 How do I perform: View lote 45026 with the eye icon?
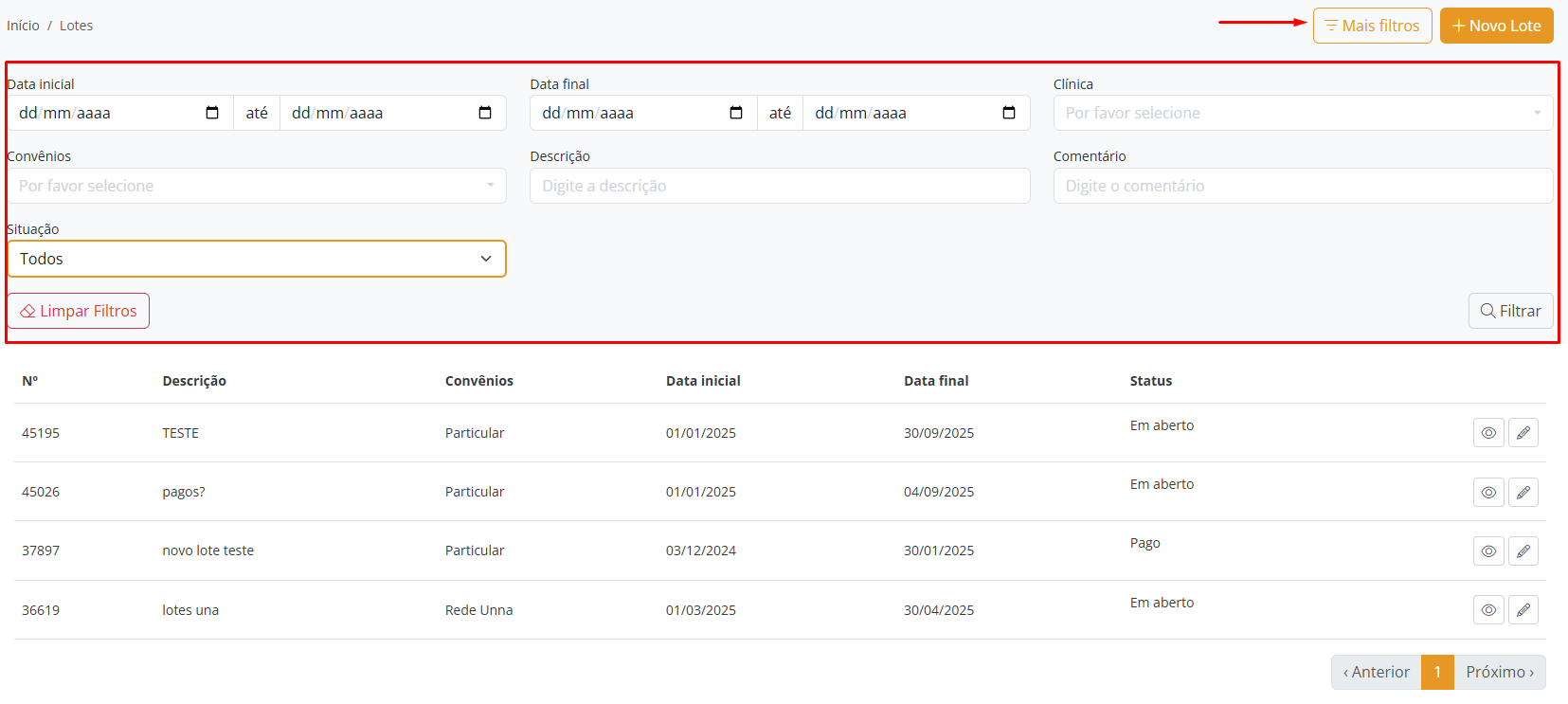[1488, 493]
